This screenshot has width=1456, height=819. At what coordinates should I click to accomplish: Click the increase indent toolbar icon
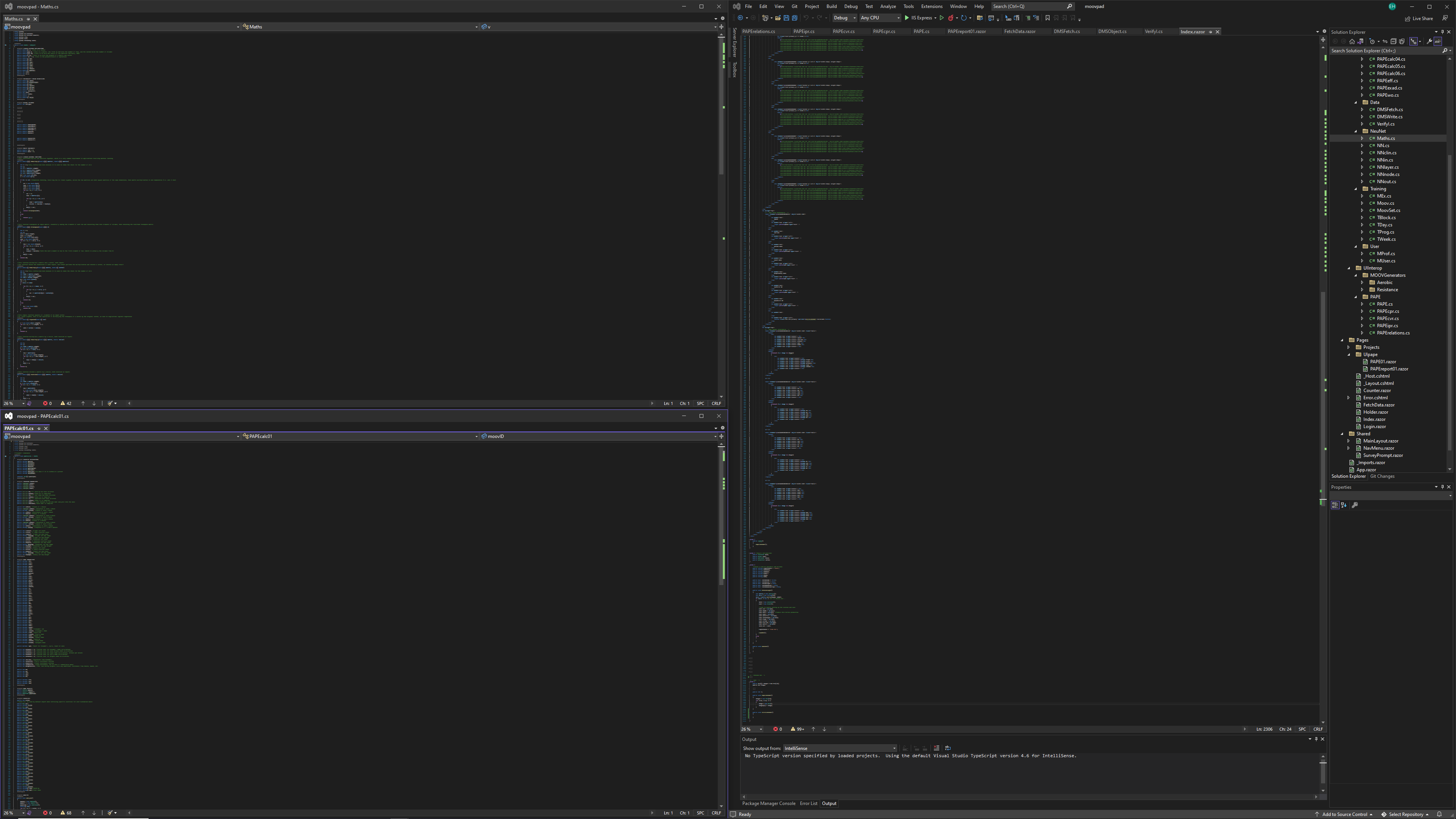point(1028,18)
